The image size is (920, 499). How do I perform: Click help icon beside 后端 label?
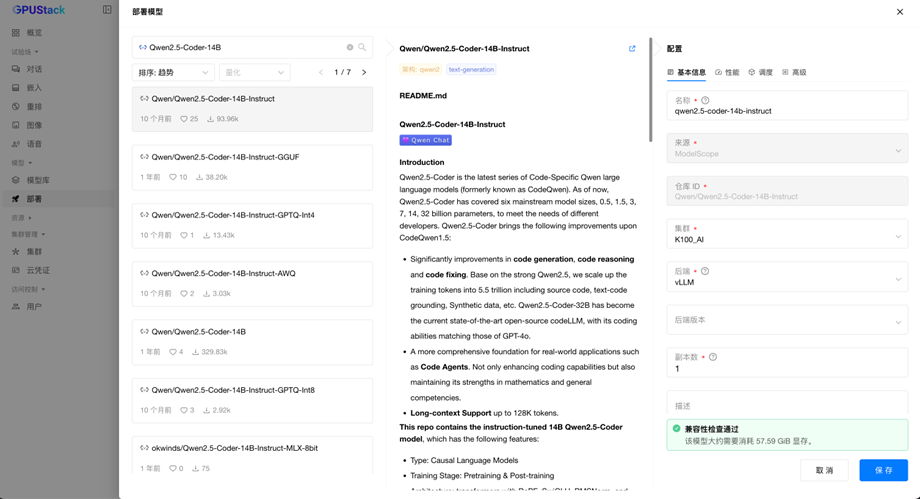[705, 271]
